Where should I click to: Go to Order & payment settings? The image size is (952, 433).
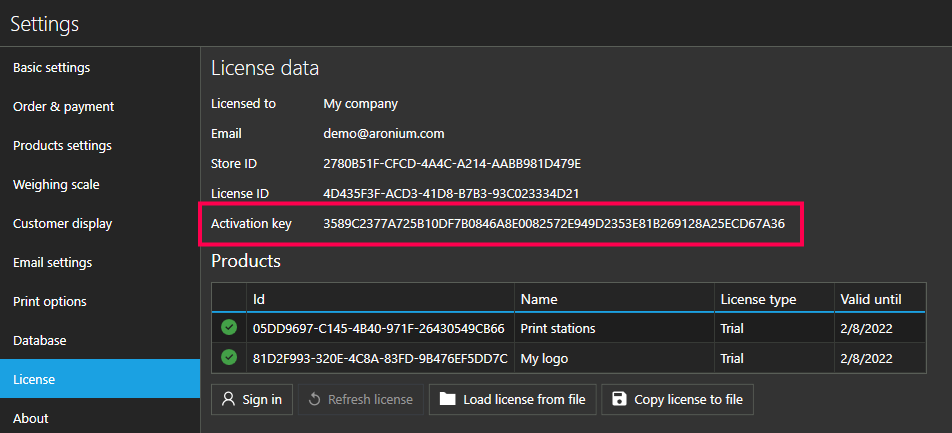(x=64, y=107)
